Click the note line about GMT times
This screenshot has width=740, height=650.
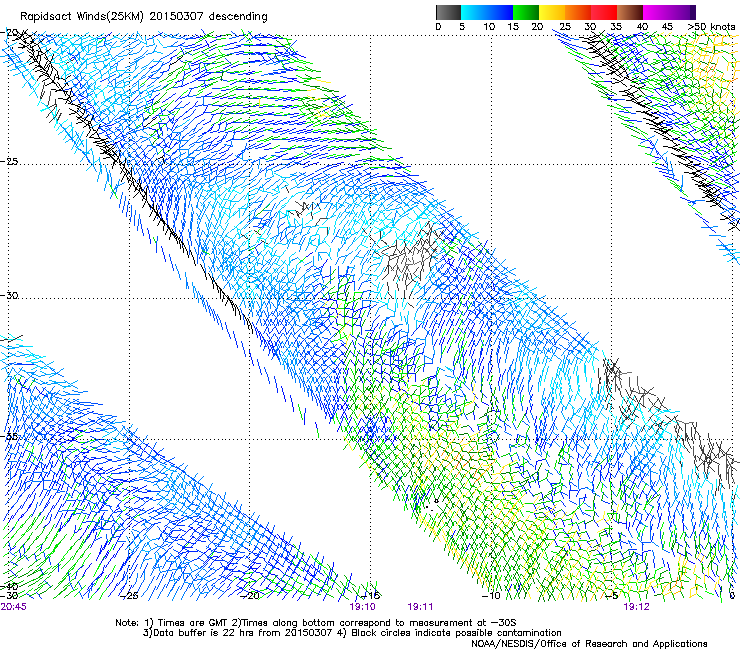tap(316, 623)
